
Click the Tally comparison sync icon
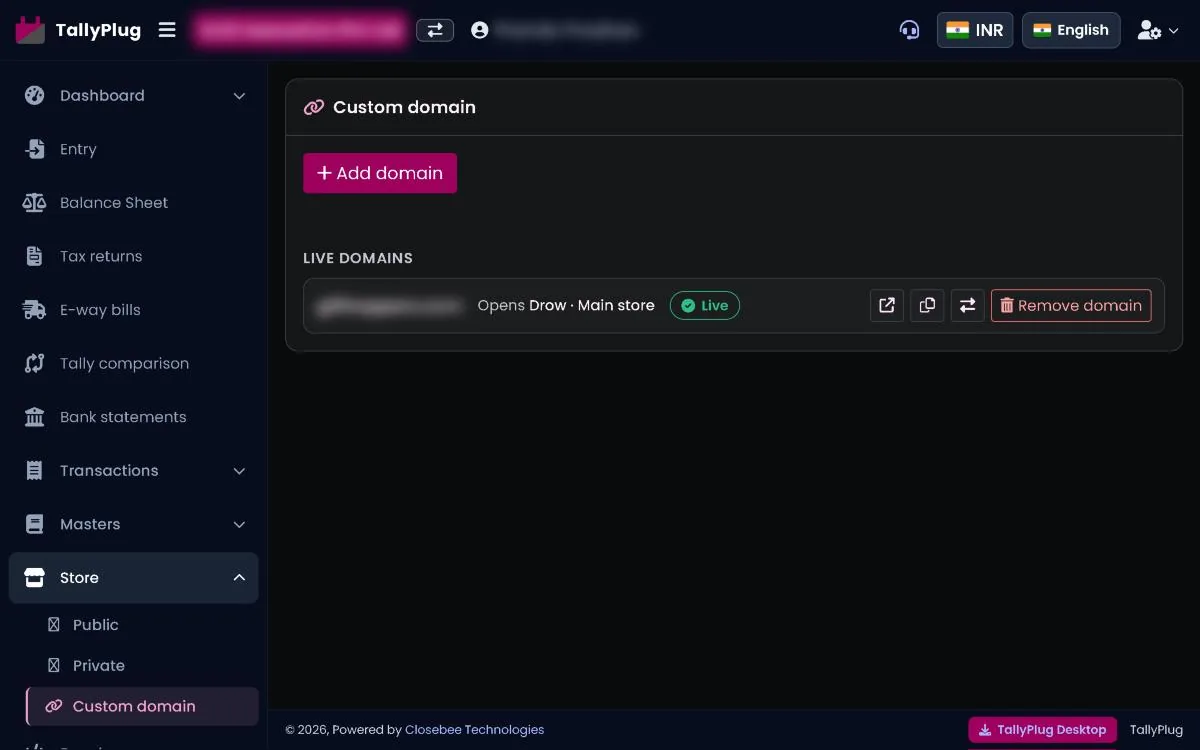[x=35, y=363]
